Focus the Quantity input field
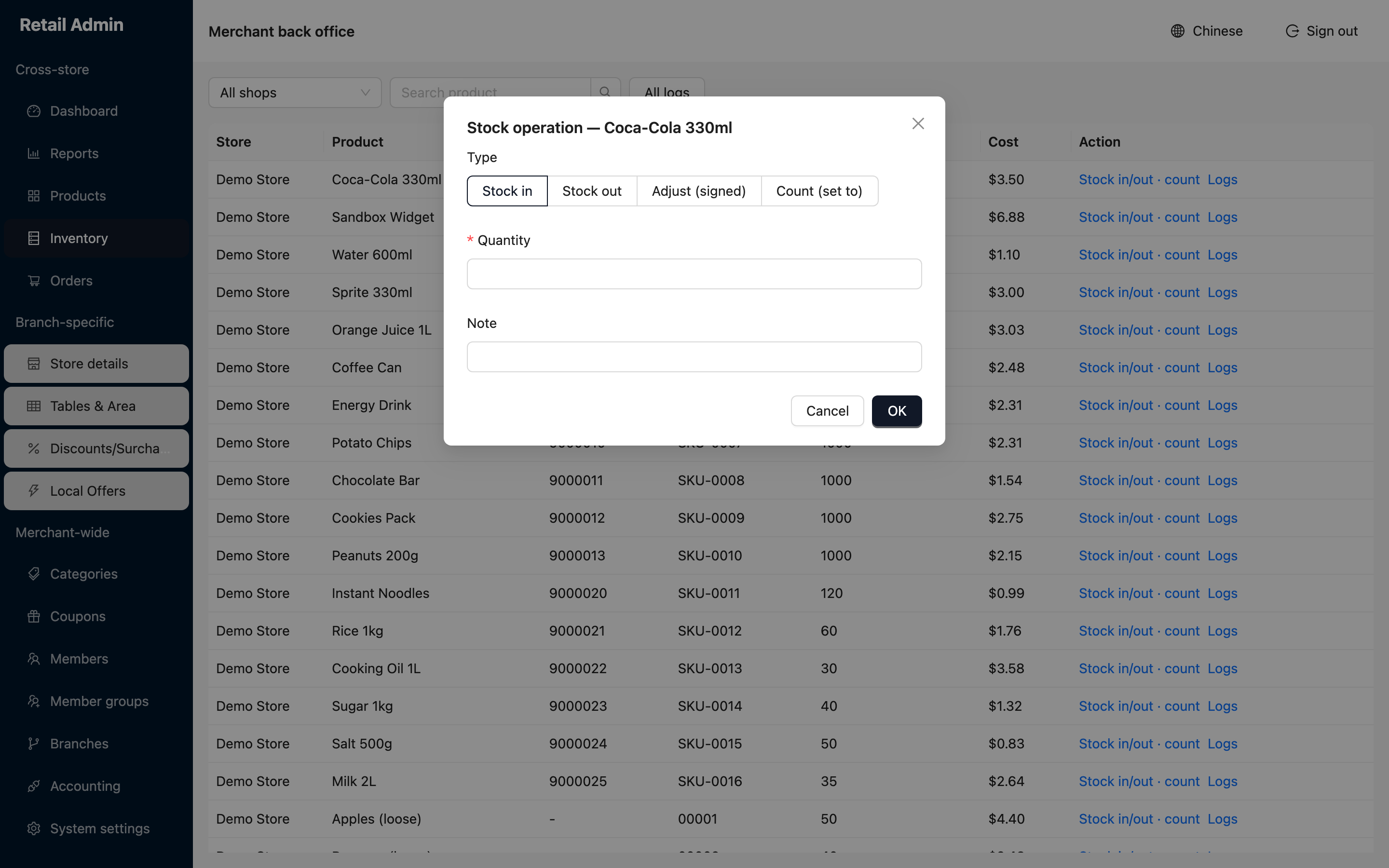The width and height of the screenshot is (1389, 868). click(694, 274)
